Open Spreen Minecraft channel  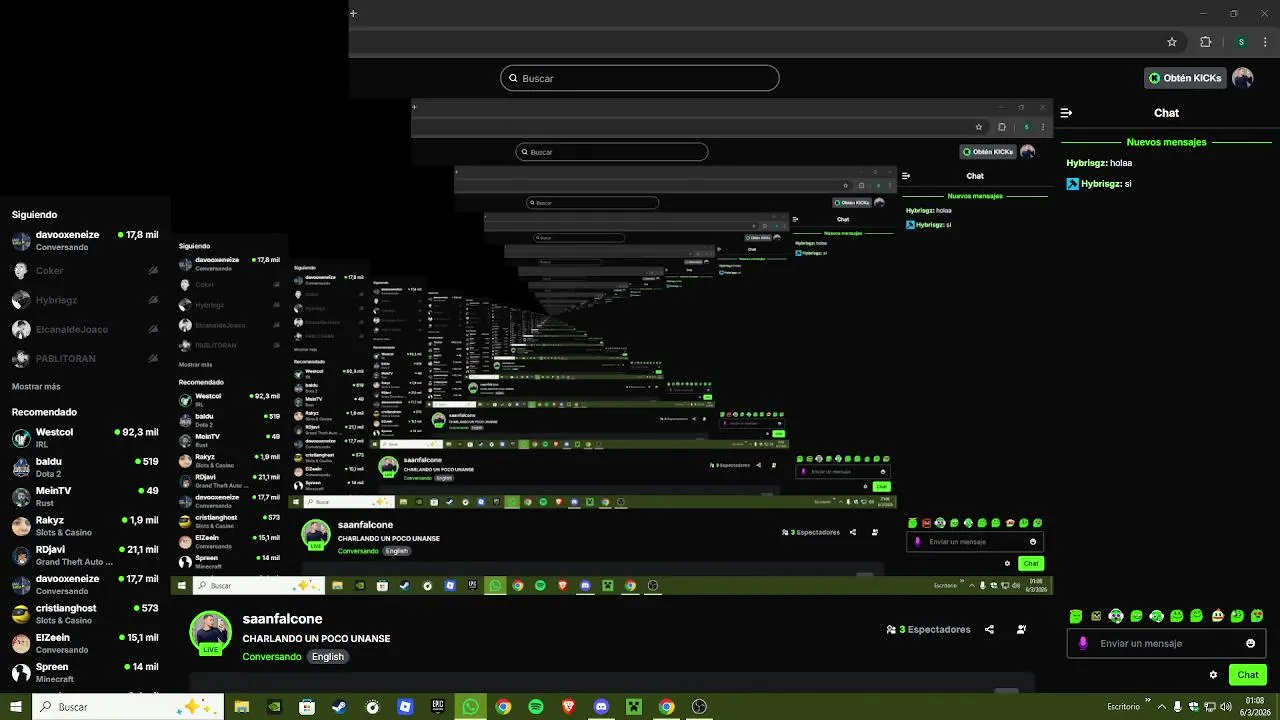tap(85, 672)
